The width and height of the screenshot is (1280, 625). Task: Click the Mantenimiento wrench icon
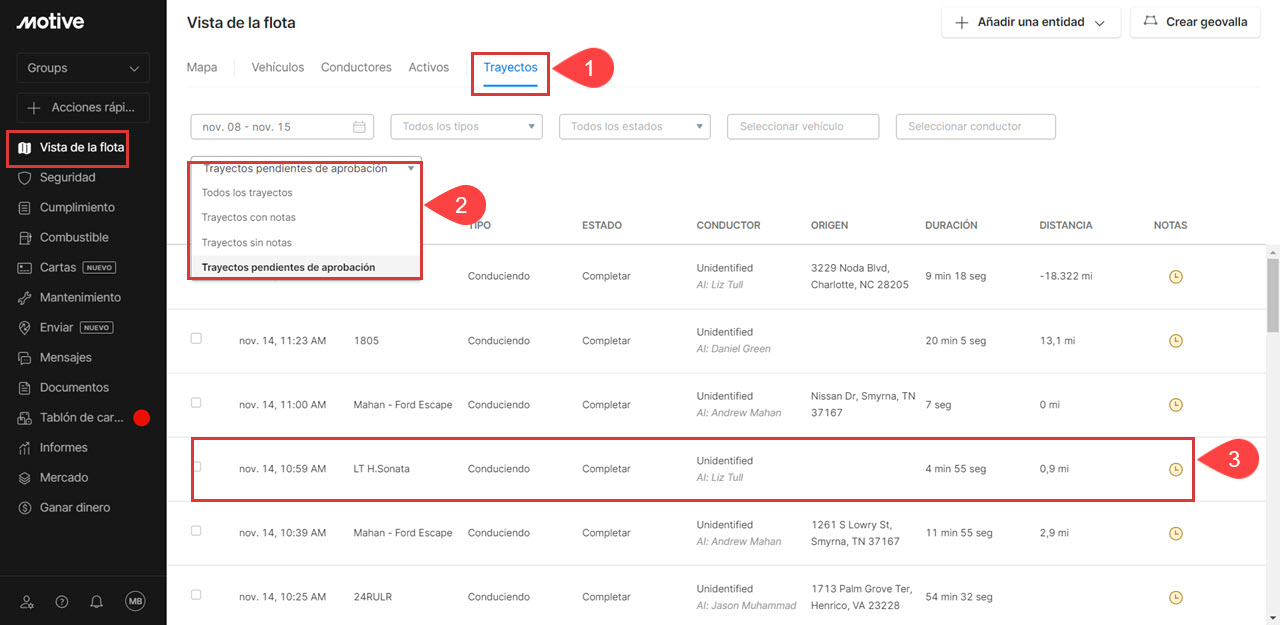25,298
